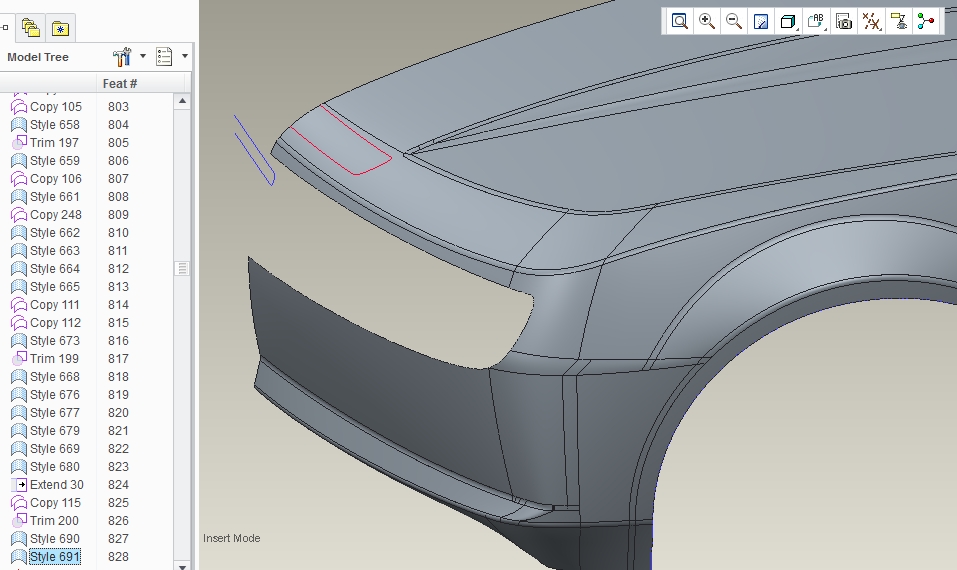Click feature number 828 cell
957x570 pixels.
click(118, 557)
